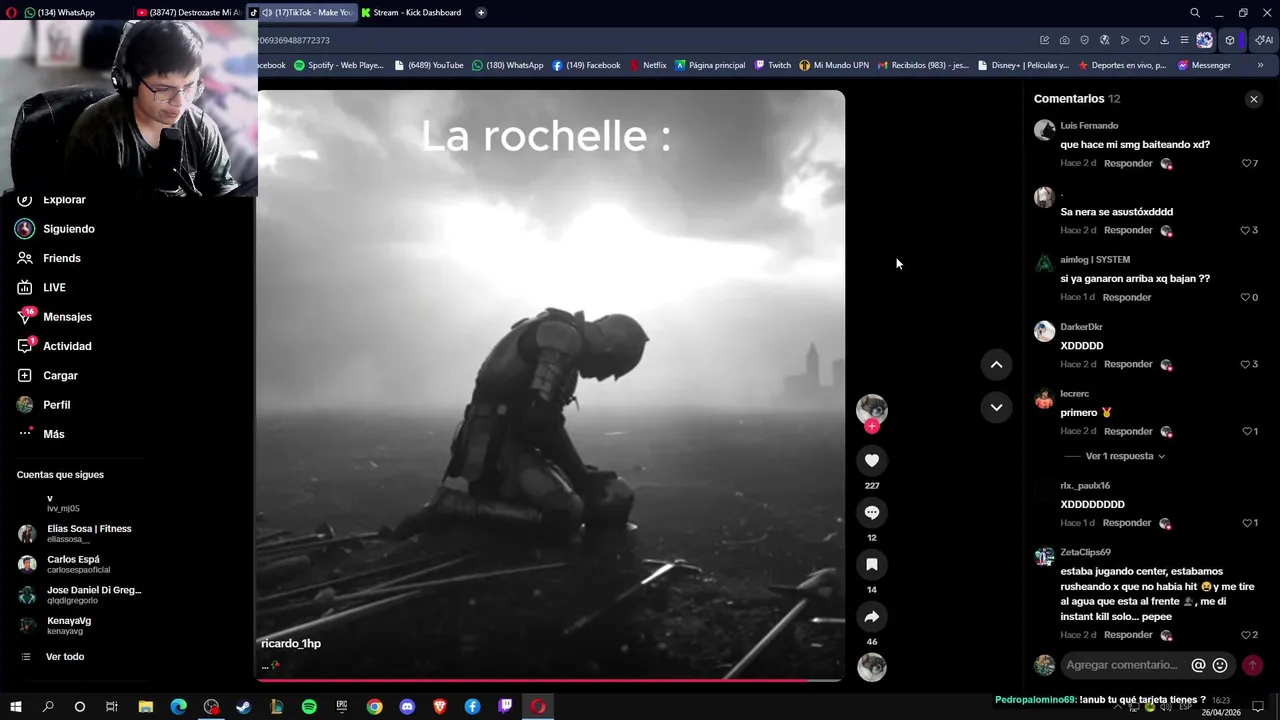The image size is (1280, 720).
Task: Reply to aimlog I SYSTEM's comment
Action: coord(1127,297)
